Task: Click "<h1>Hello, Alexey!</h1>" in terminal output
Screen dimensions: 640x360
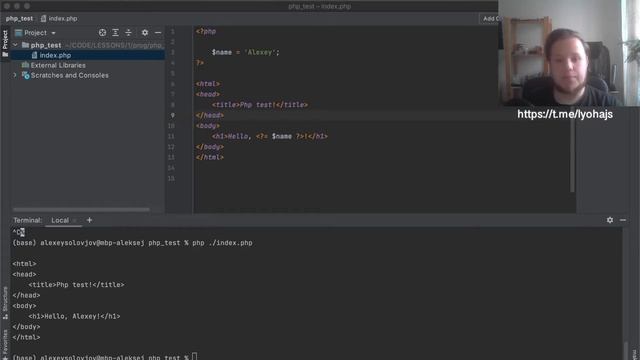Action: click(x=74, y=316)
